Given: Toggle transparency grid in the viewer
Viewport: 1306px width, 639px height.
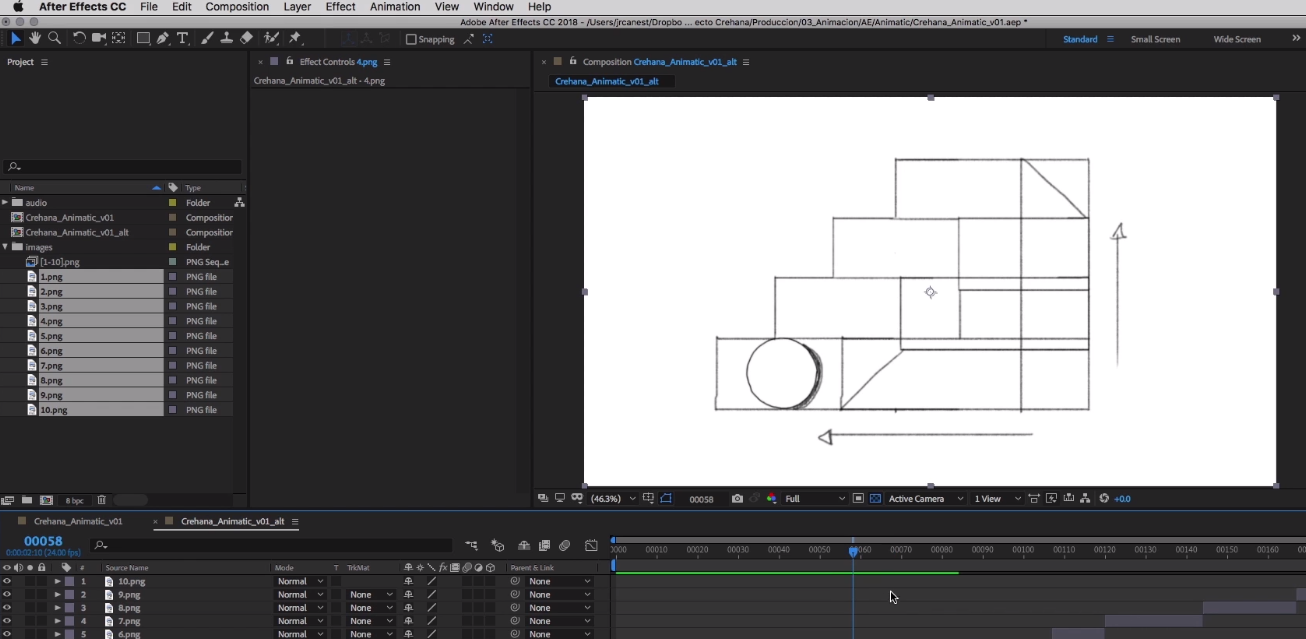Looking at the screenshot, I should 875,498.
